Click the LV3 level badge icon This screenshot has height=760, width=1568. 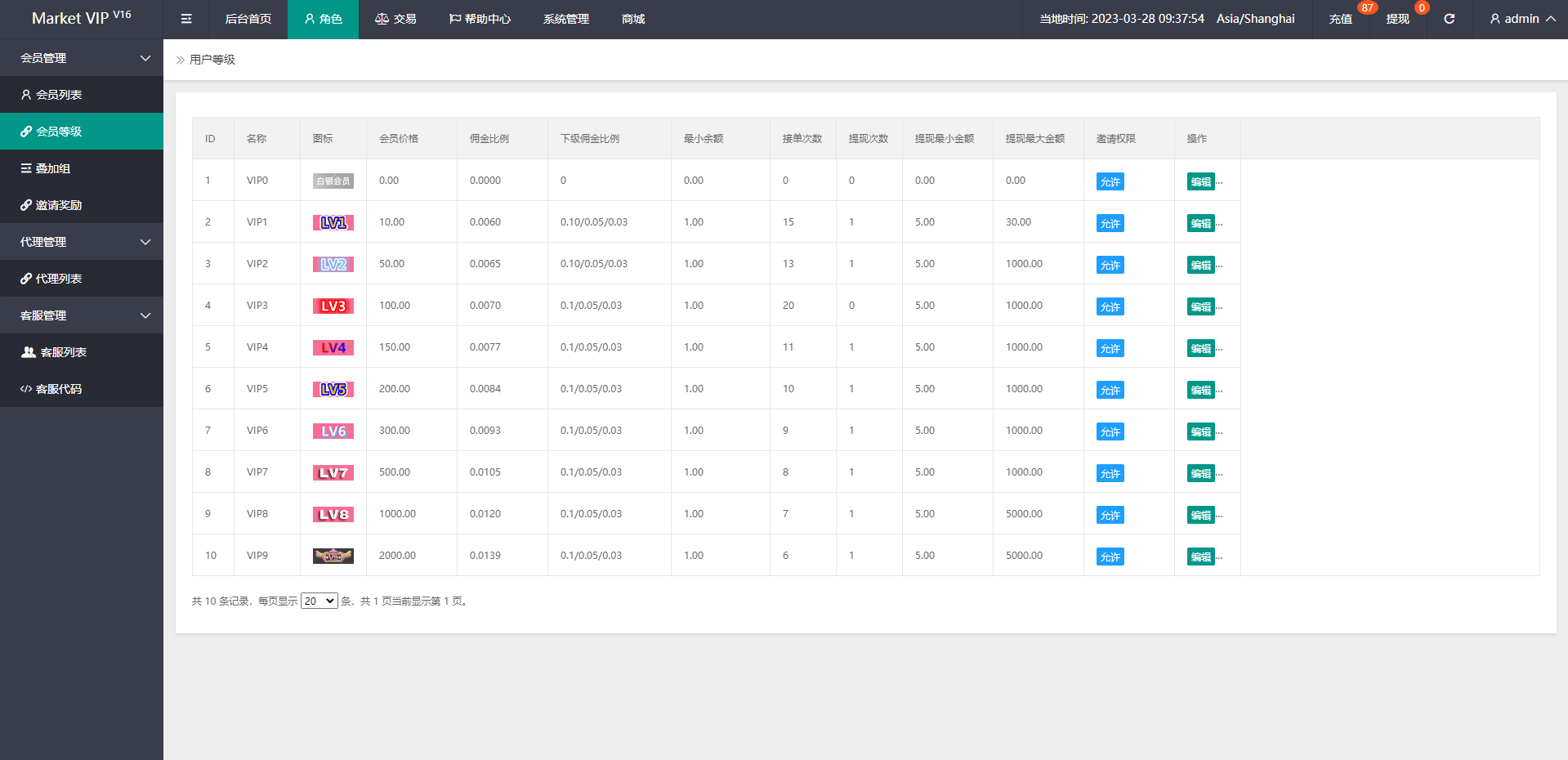pyautogui.click(x=333, y=306)
